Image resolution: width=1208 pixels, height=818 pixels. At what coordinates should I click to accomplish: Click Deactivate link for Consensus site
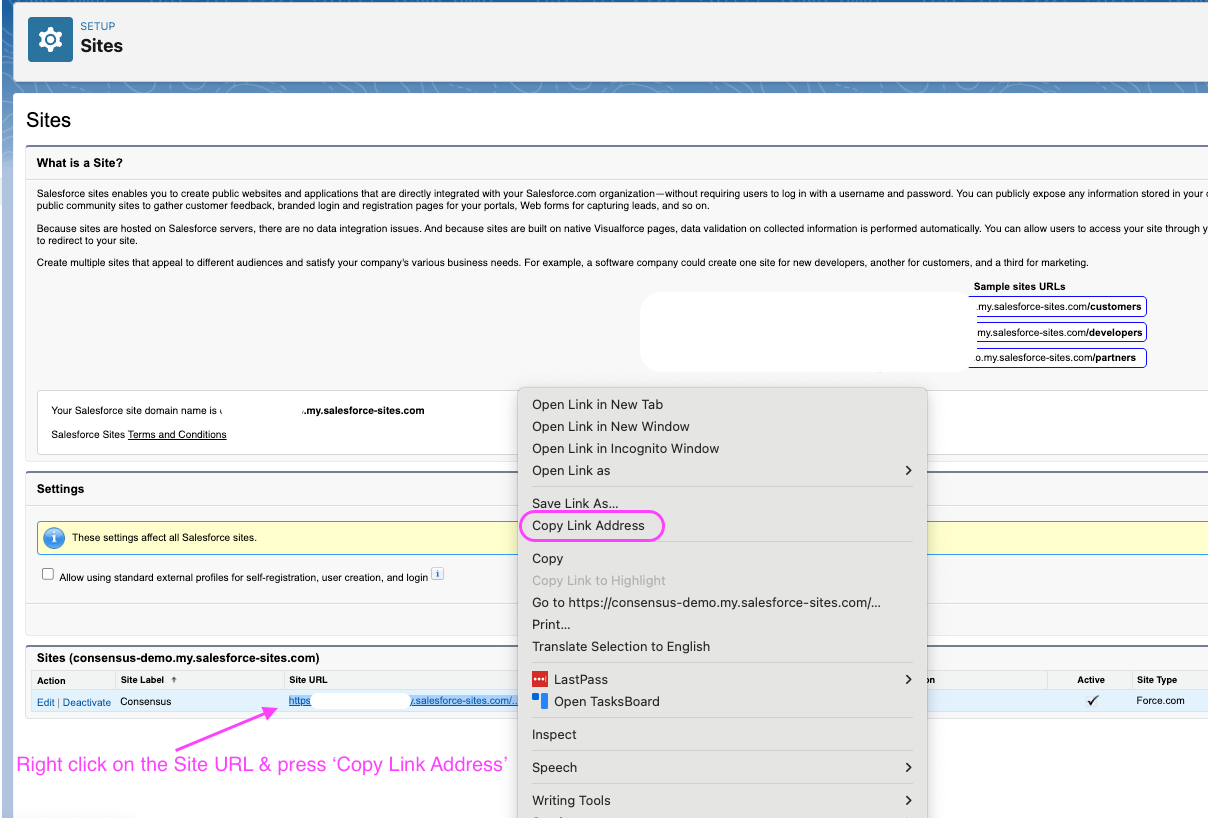point(87,702)
